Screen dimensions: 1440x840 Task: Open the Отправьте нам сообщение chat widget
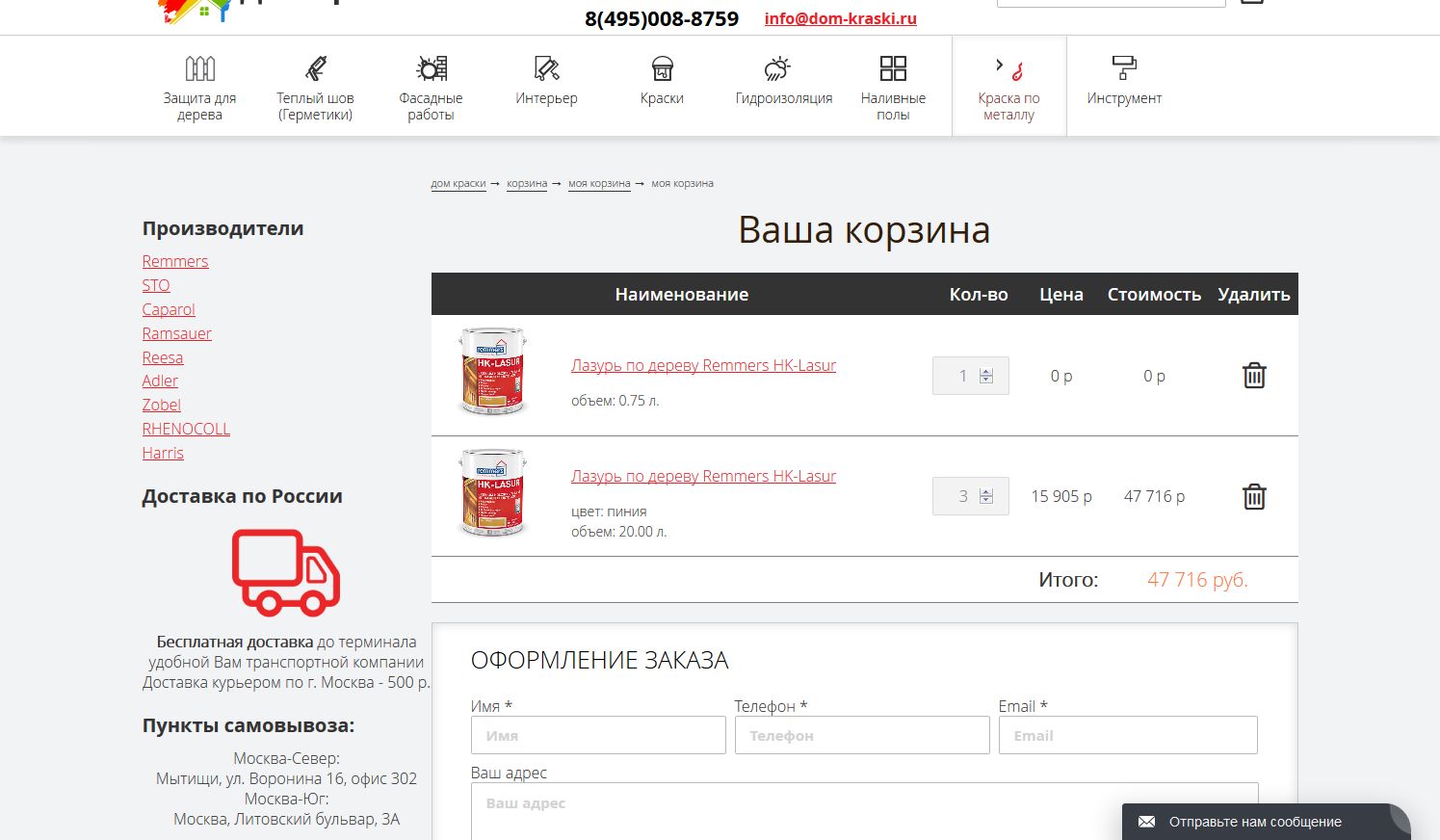[1266, 822]
